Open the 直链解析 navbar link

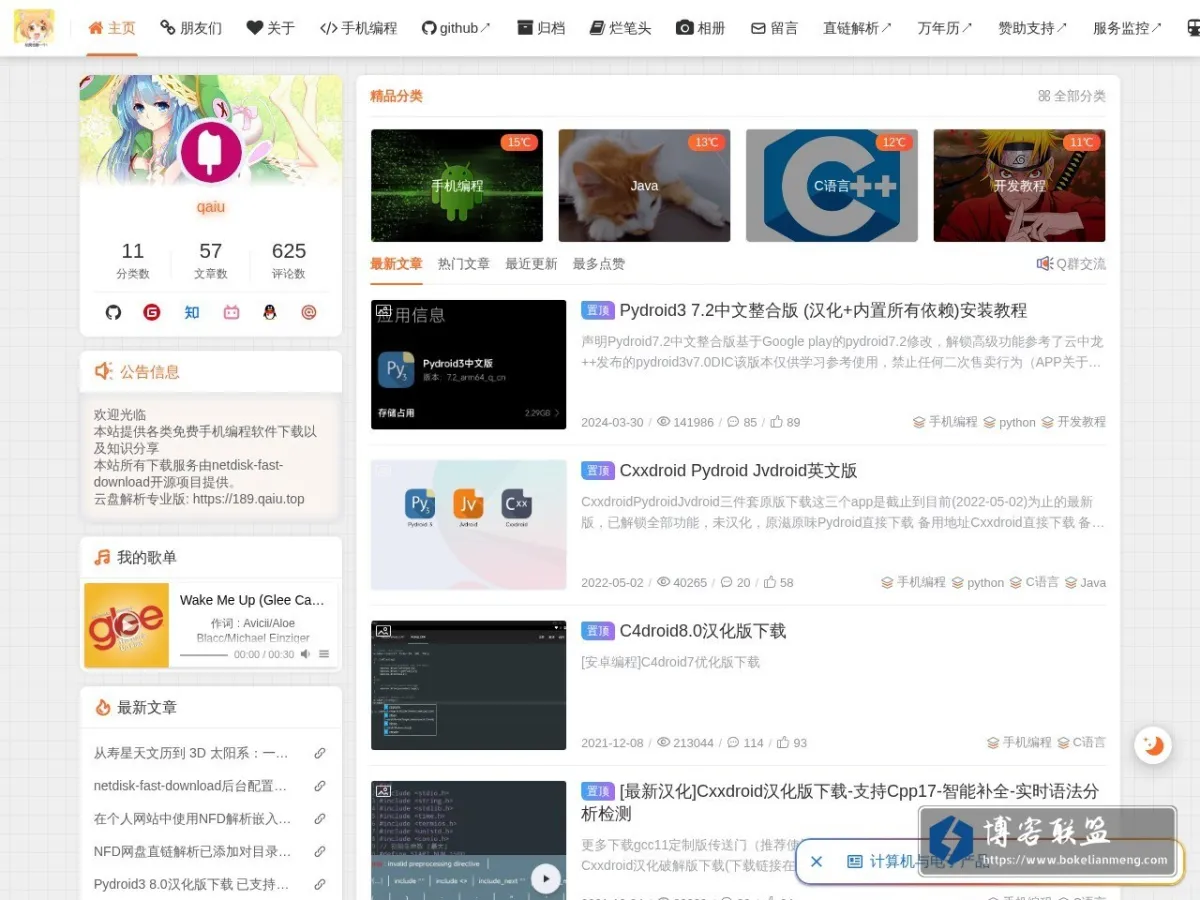point(858,28)
